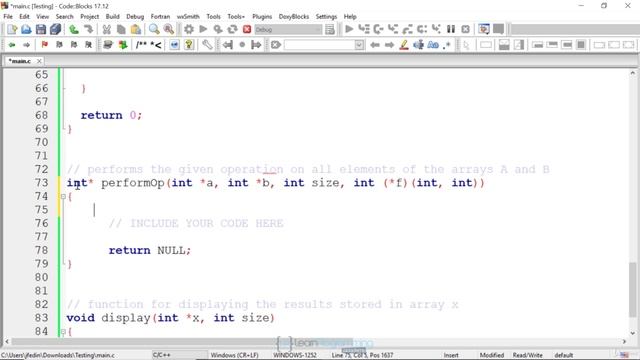The height and width of the screenshot is (360, 640).
Task: Open Doxygen help with the question mark icon
Action: point(189,45)
